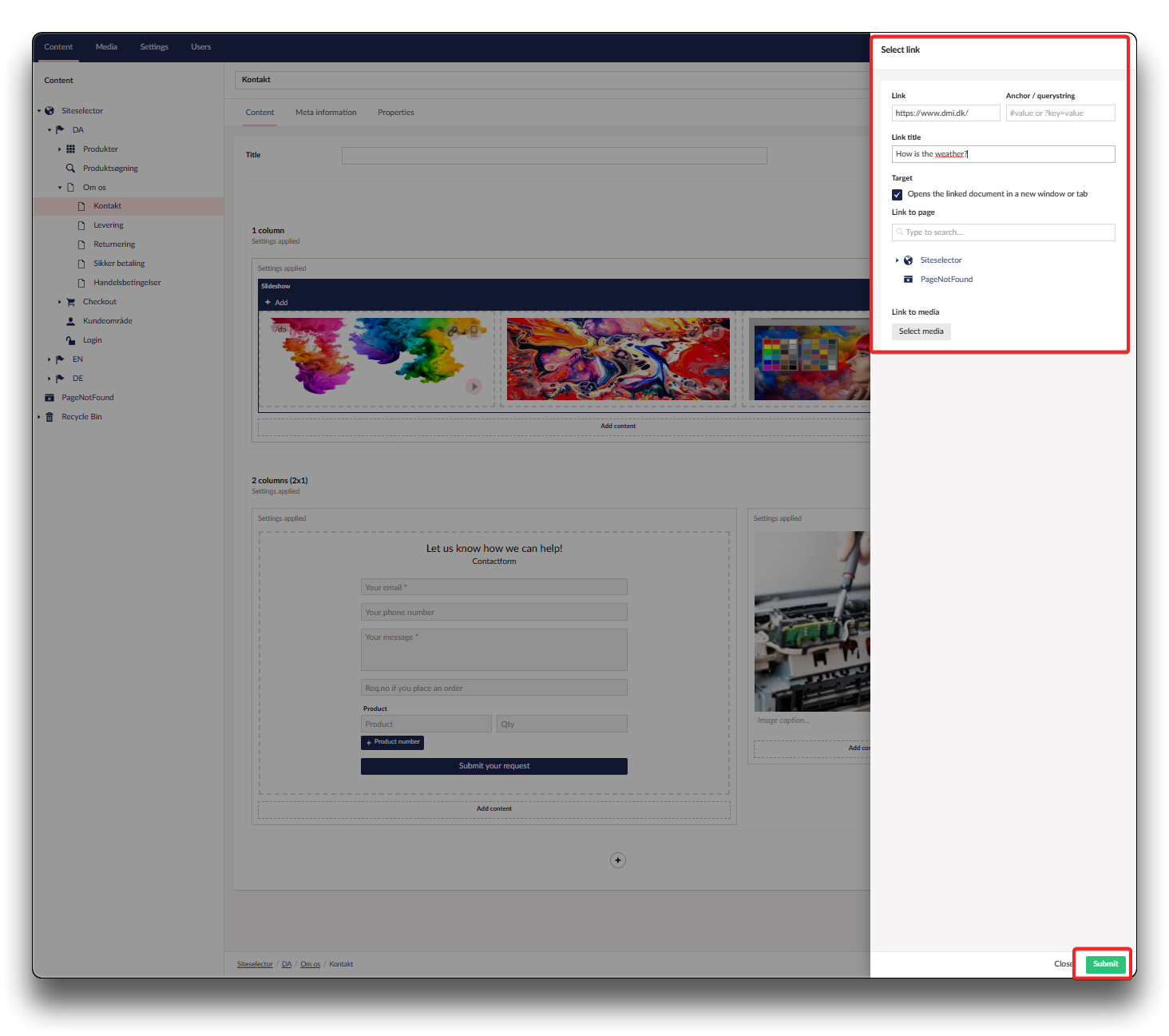This screenshot has height=1036, width=1169.
Task: Select the rainbow ink slideshow thumbnail
Action: tap(377, 359)
